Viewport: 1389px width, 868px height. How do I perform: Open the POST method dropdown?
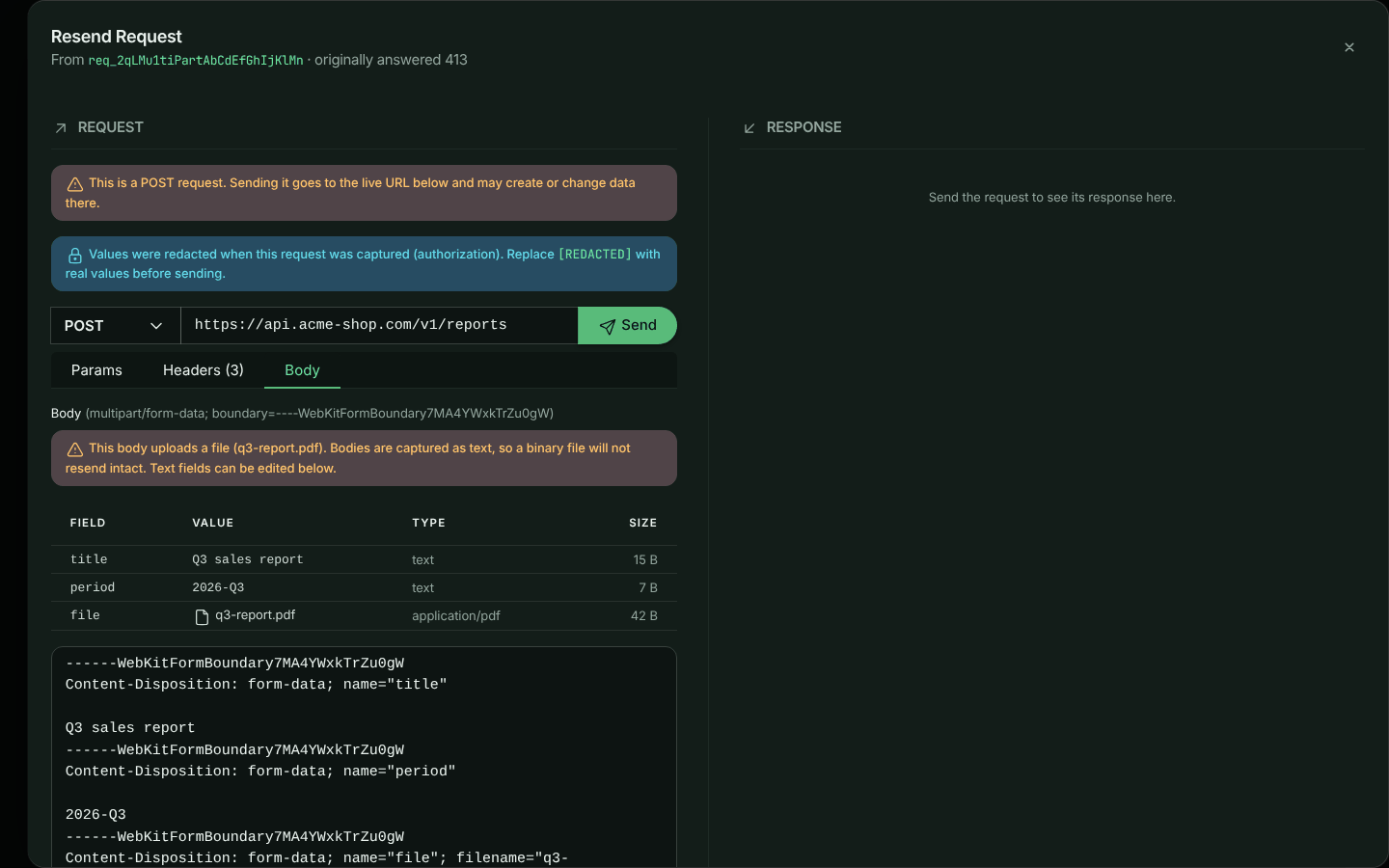(116, 326)
